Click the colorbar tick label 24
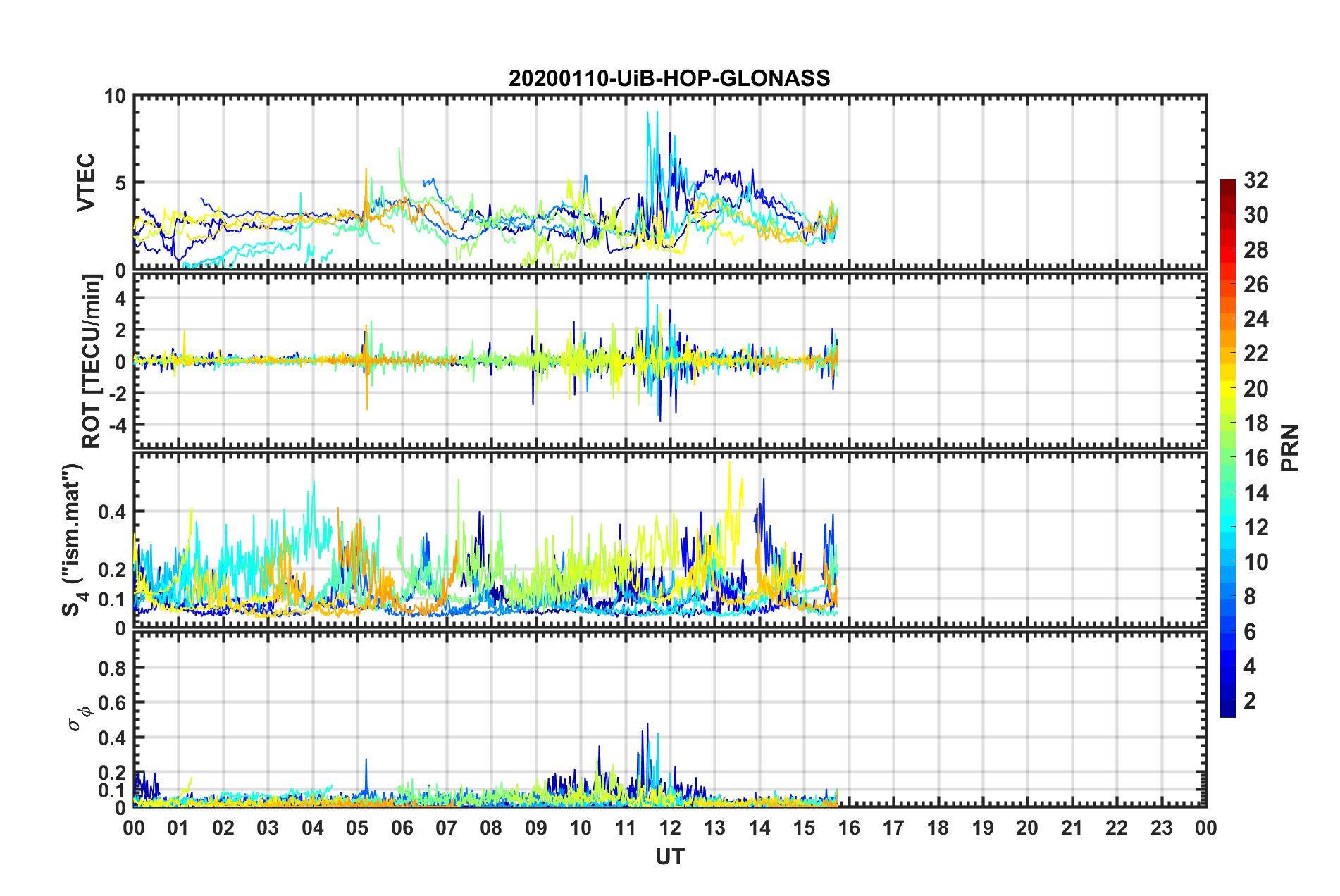Image resolution: width=1340 pixels, height=896 pixels. tap(1256, 319)
